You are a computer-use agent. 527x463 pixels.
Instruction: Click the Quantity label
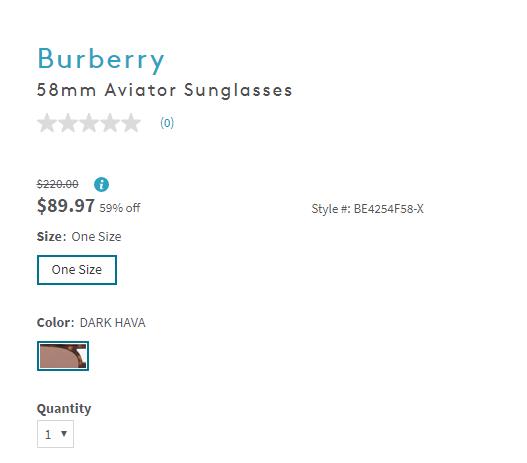64,409
